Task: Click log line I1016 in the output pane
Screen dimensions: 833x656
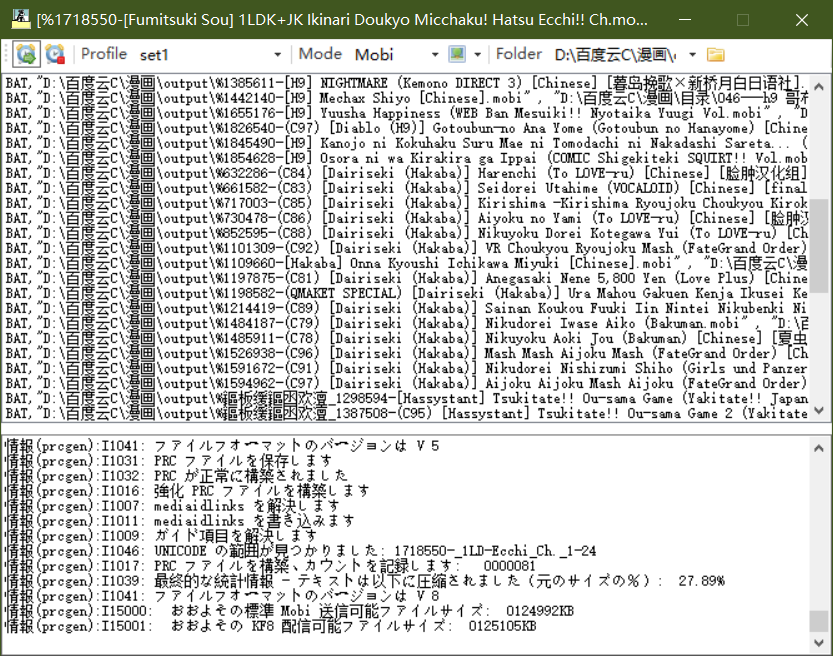Action: click(x=187, y=491)
